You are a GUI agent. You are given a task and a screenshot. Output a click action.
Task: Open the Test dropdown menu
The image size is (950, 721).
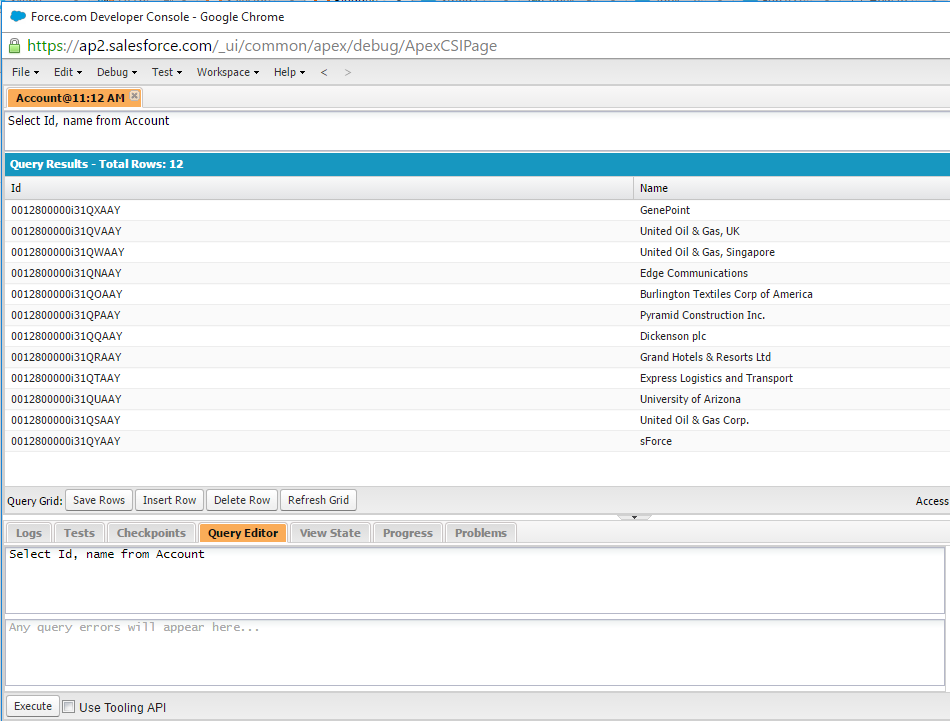[165, 72]
